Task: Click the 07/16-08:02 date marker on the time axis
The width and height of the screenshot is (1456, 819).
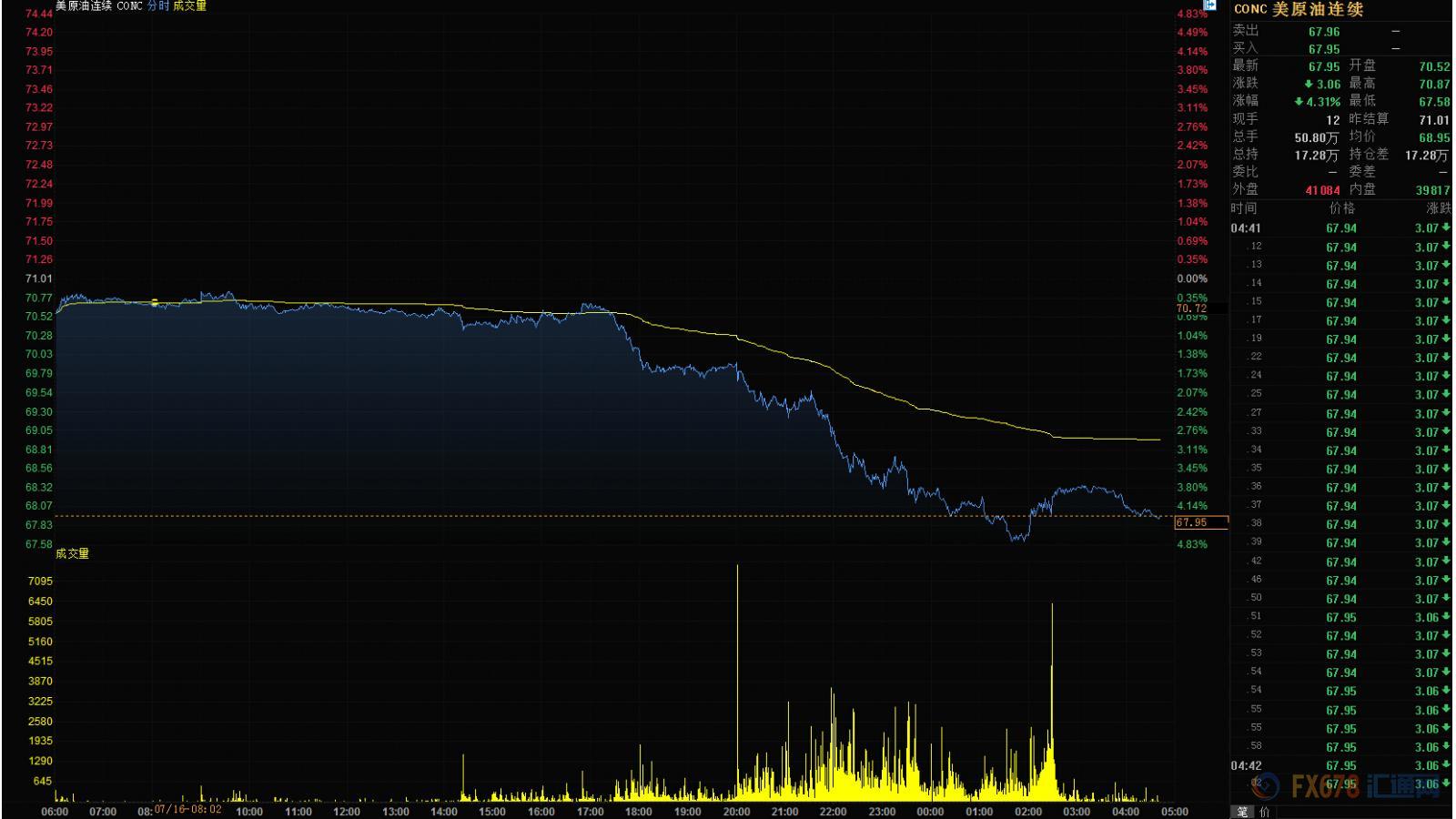Action: click(x=187, y=808)
